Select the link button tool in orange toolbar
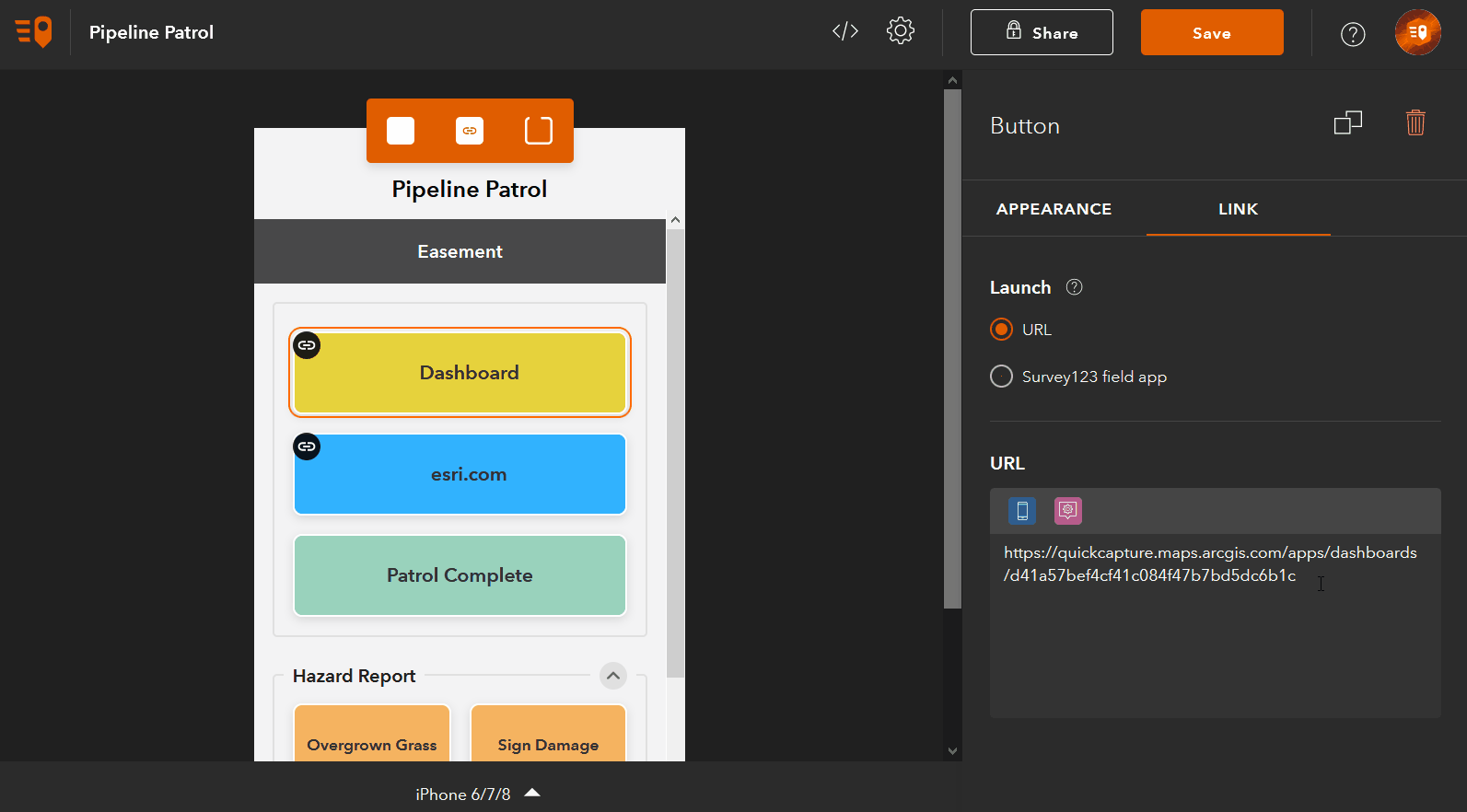Screen dimensions: 1467x812 click(x=470, y=131)
